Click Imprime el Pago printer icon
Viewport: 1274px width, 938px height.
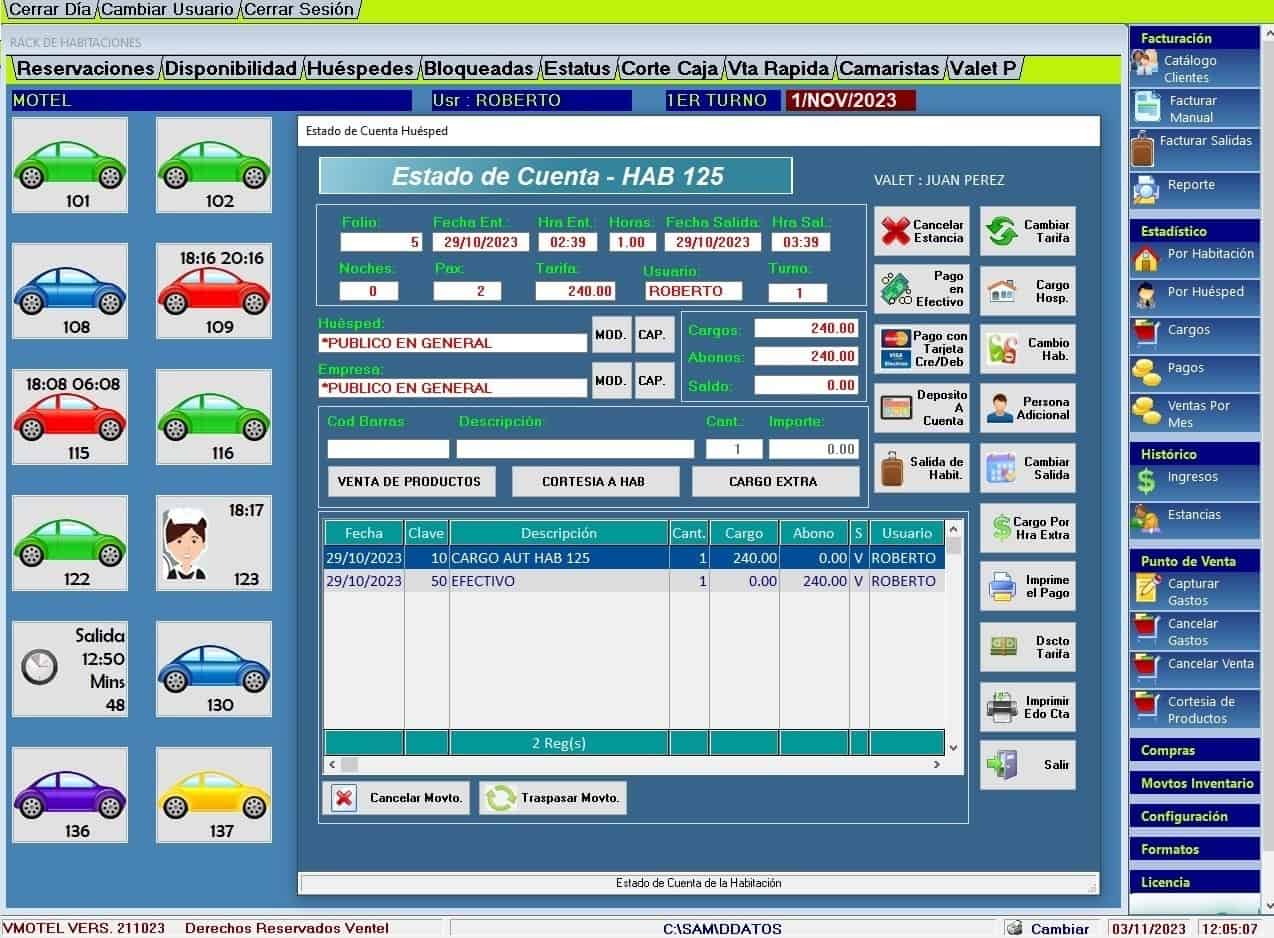tap(1002, 587)
